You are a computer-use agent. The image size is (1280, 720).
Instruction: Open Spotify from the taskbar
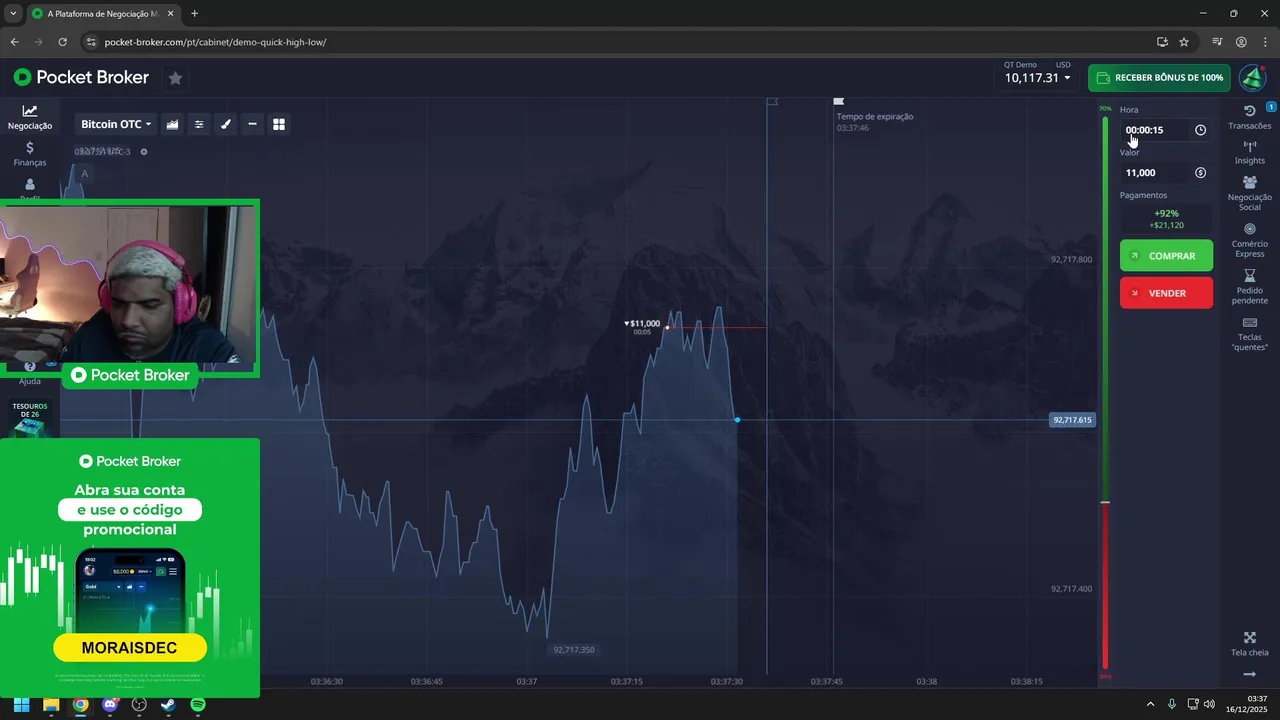(198, 704)
